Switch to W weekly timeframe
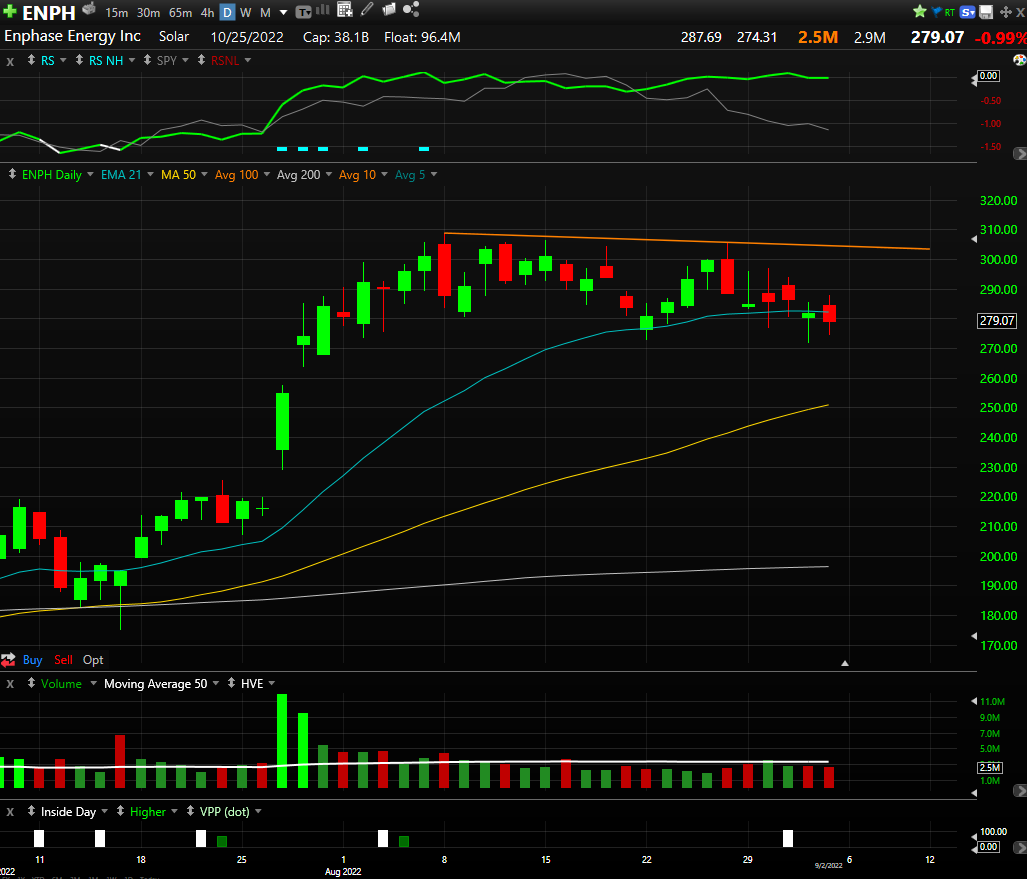Viewport: 1027px width, 879px height. click(246, 12)
